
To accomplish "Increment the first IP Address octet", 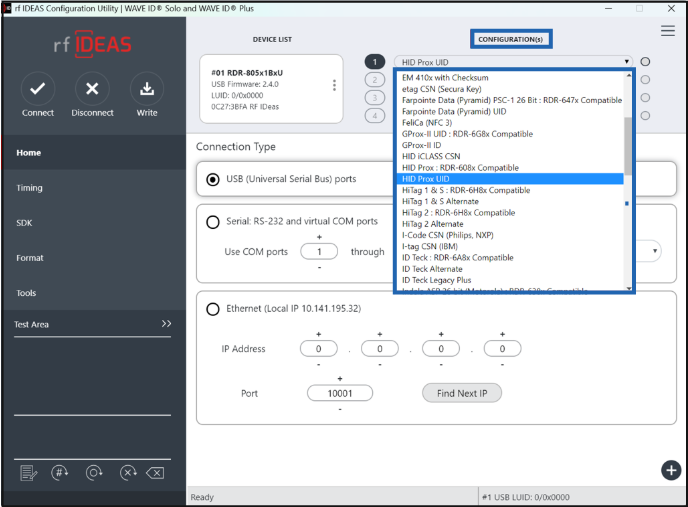I will [x=319, y=334].
